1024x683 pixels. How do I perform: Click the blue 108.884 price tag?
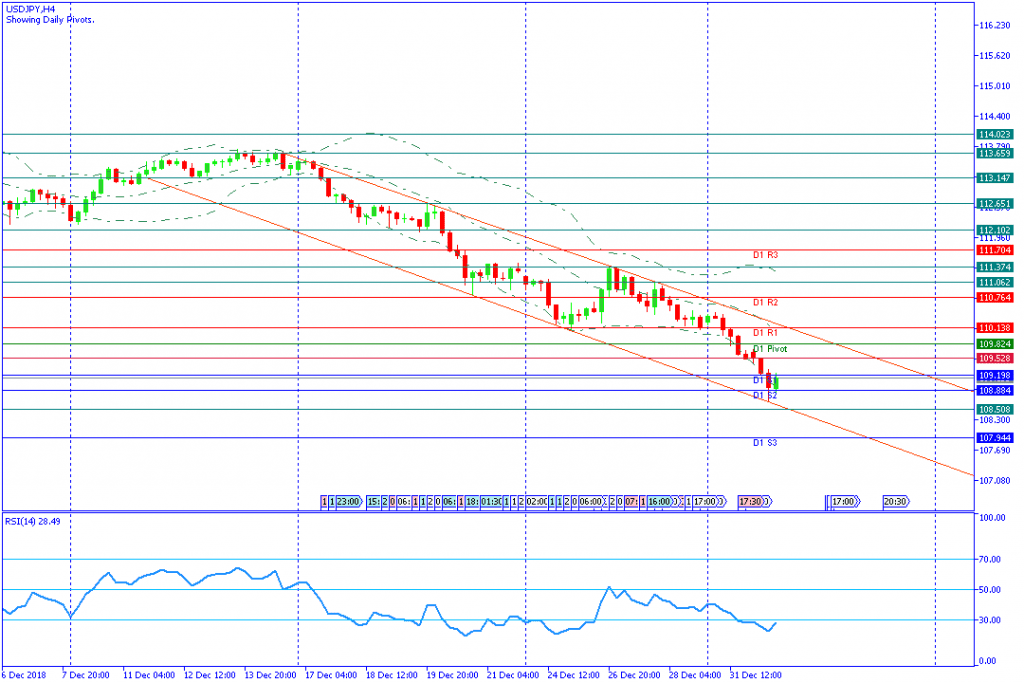coord(995,391)
